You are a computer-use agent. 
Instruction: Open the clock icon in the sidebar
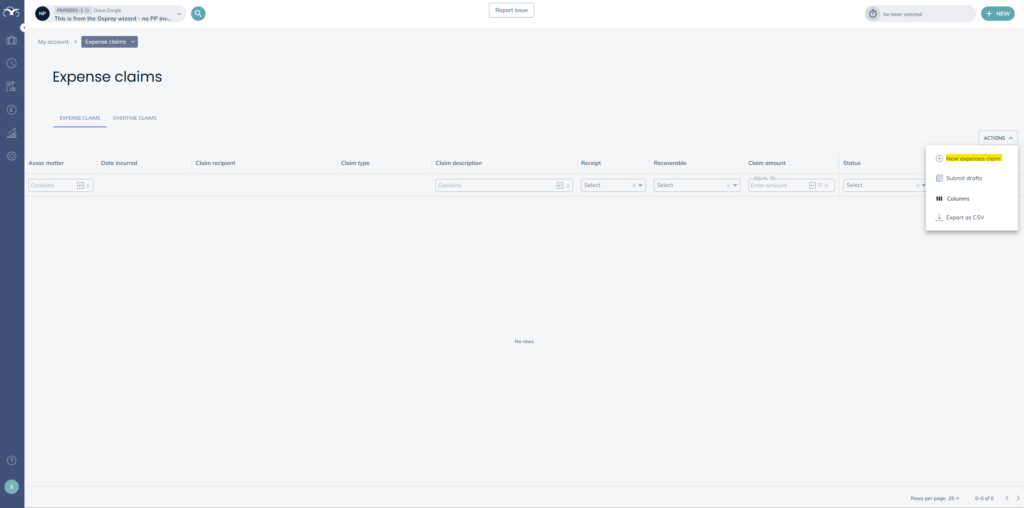pyautogui.click(x=12, y=63)
